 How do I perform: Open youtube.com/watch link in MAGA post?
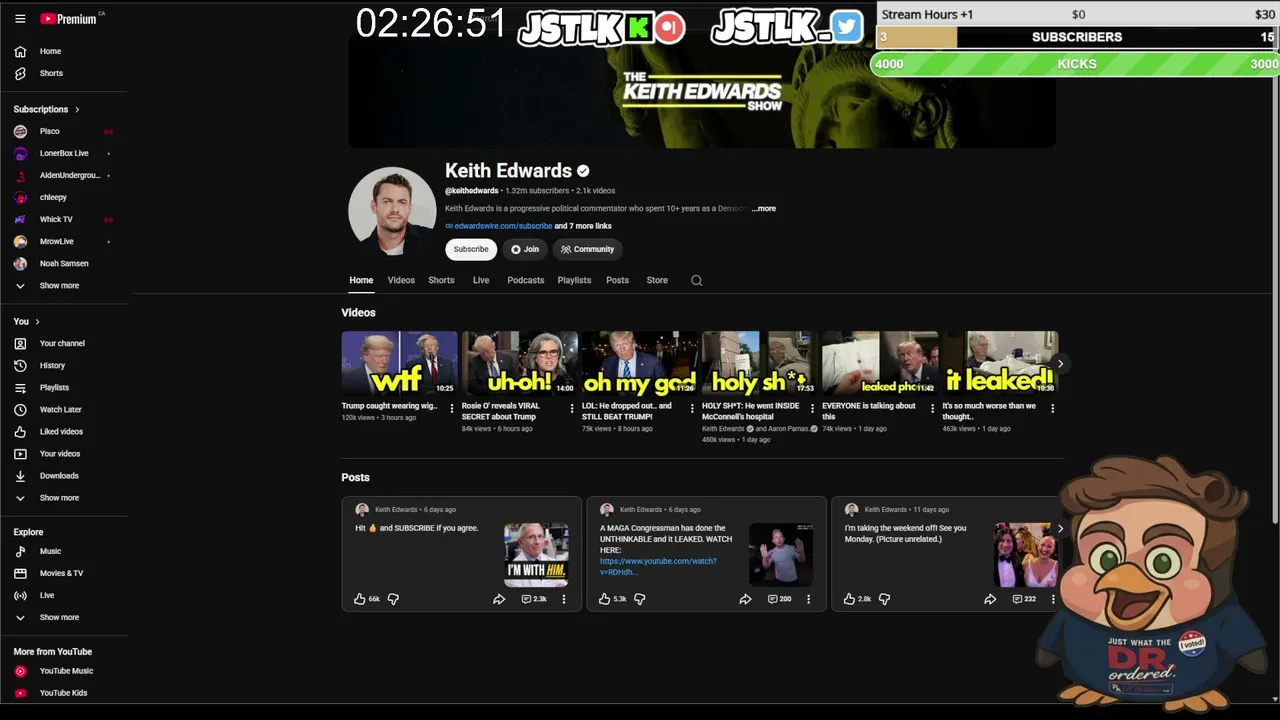point(658,566)
